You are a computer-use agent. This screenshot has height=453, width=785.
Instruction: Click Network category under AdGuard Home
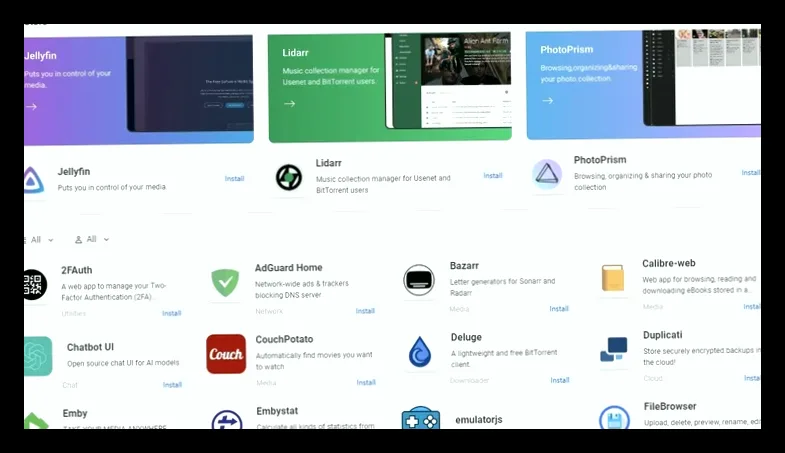(269, 311)
